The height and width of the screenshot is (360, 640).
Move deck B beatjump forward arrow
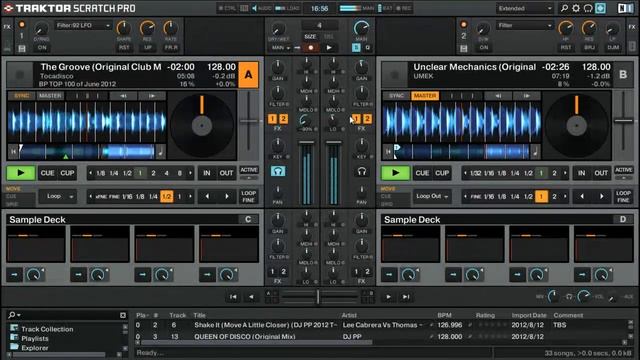(x=602, y=196)
